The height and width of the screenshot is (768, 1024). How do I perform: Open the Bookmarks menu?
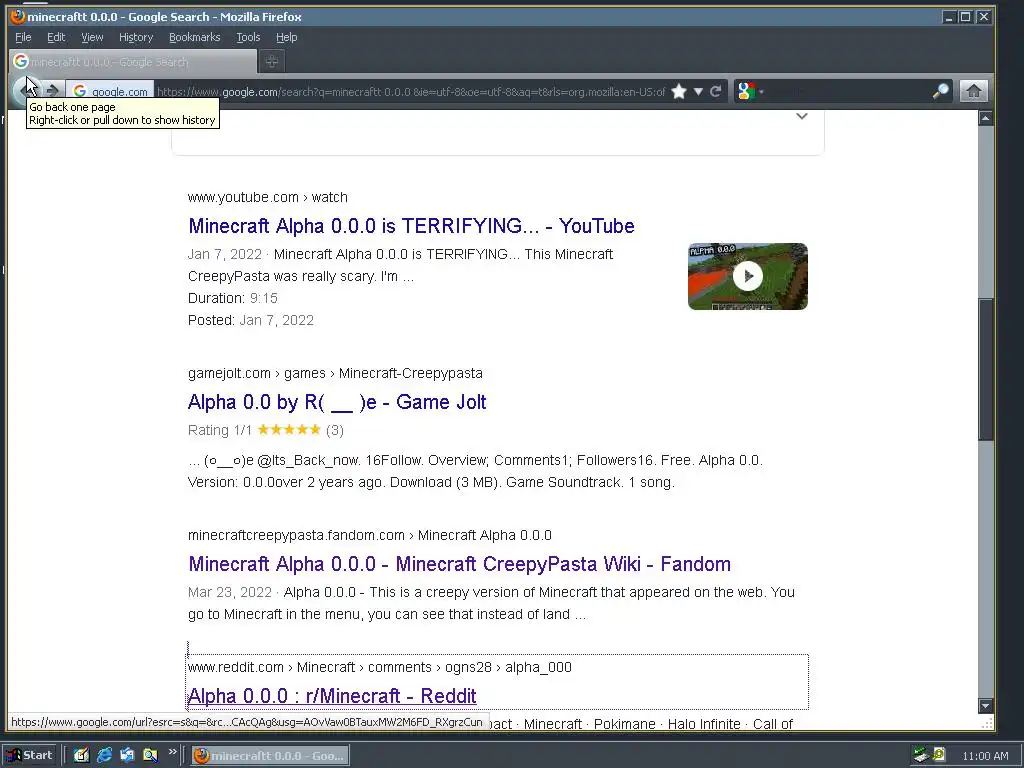pos(195,37)
